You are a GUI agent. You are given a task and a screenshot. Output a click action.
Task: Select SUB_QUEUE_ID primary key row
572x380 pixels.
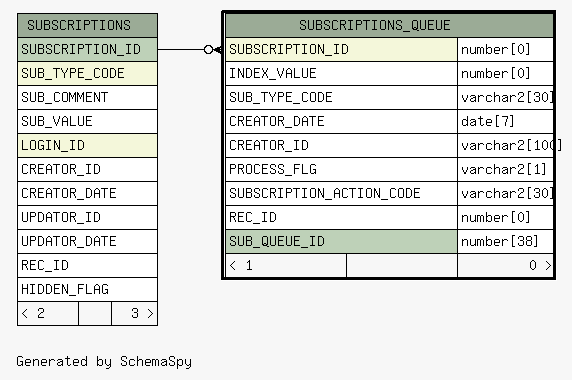341,241
